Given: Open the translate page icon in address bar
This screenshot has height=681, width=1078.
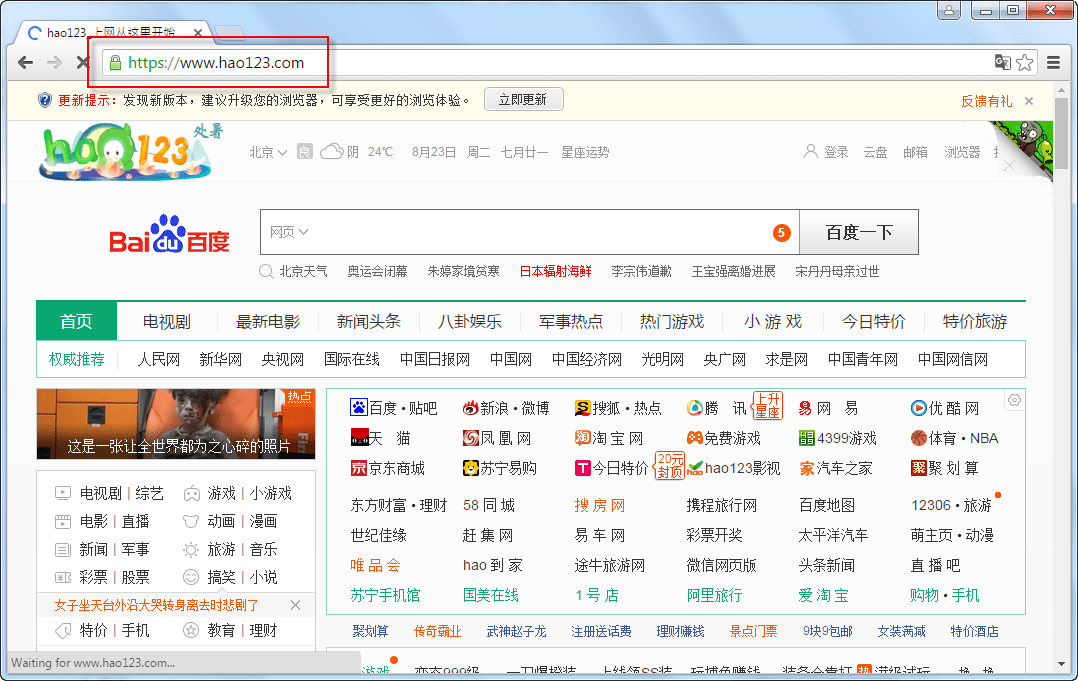Looking at the screenshot, I should pos(1002,63).
